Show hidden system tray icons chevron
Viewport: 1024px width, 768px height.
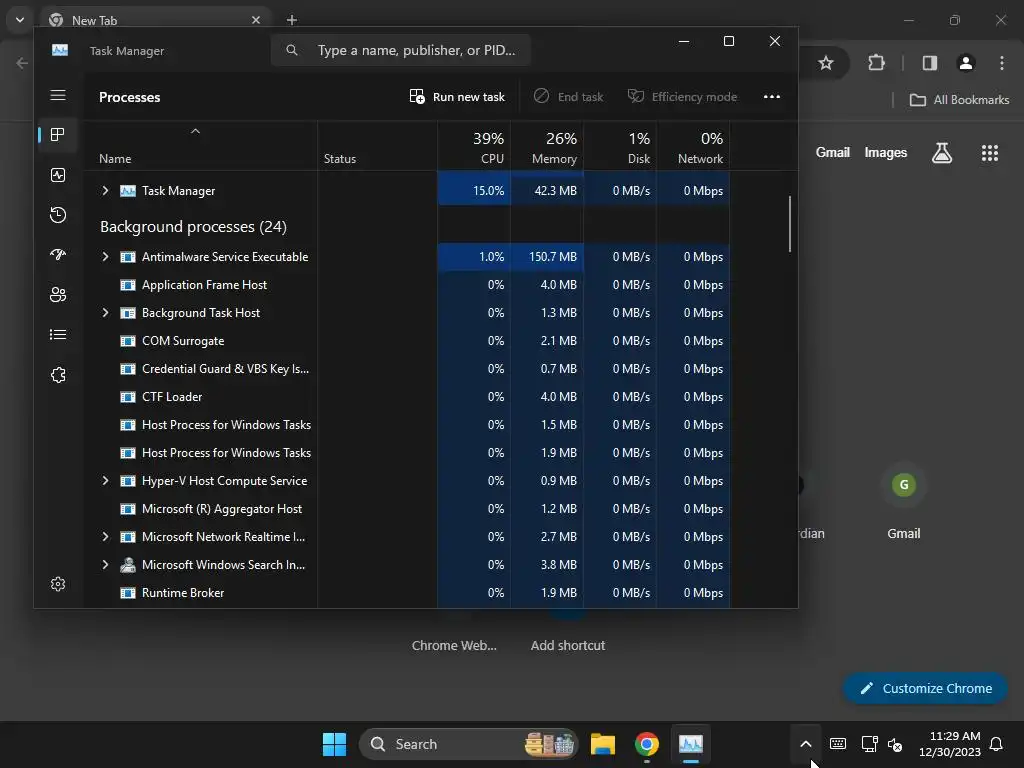coord(806,744)
